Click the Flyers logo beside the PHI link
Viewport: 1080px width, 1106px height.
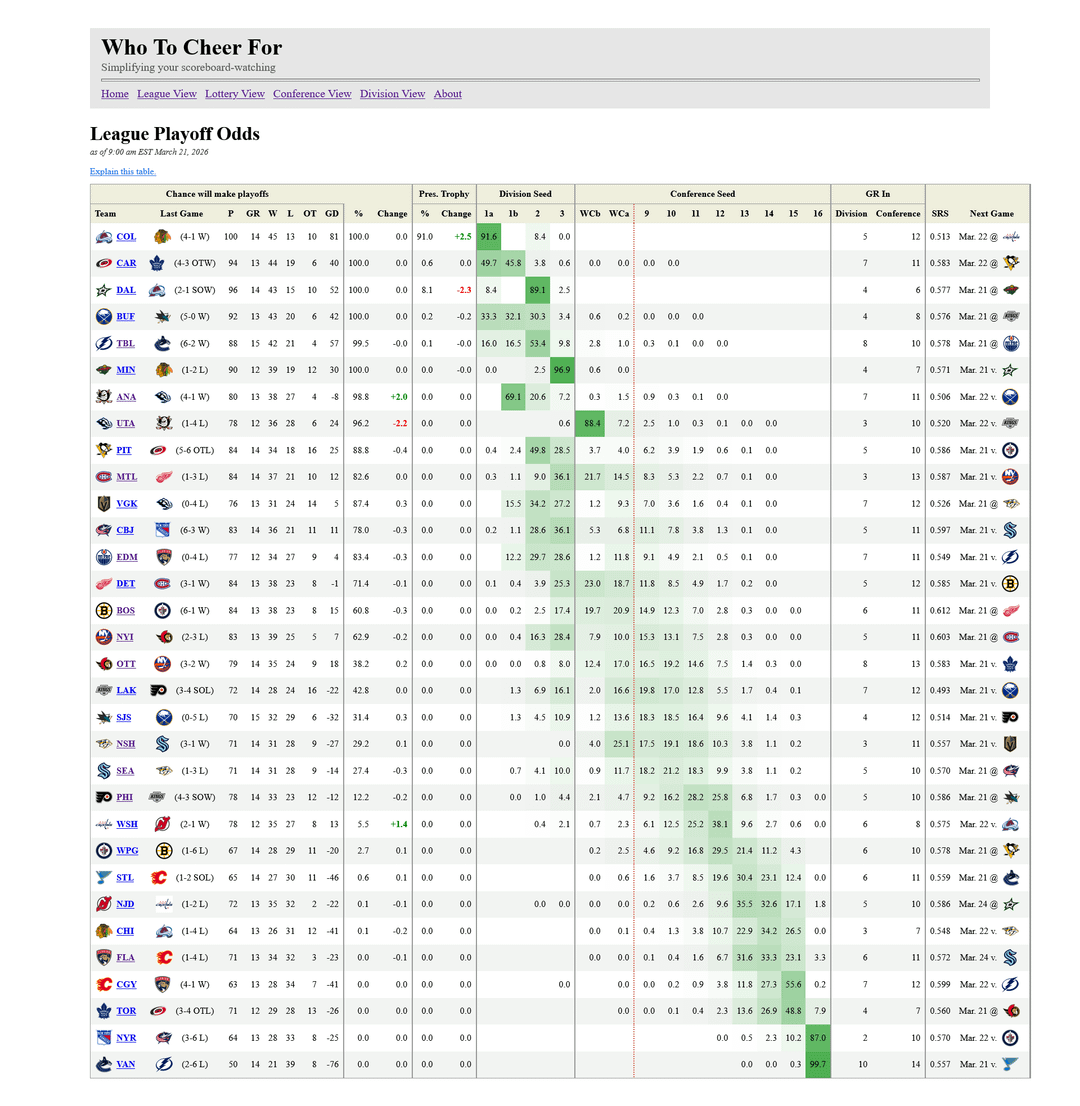103,796
